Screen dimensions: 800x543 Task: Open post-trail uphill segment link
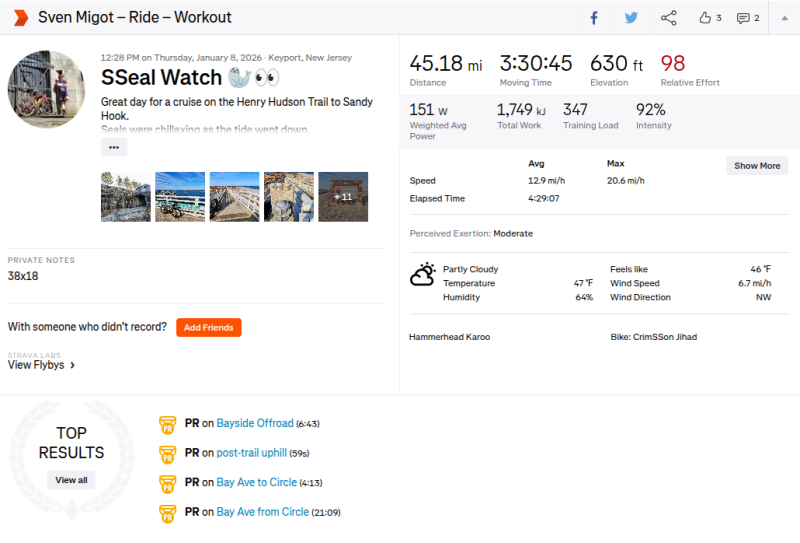[257, 453]
